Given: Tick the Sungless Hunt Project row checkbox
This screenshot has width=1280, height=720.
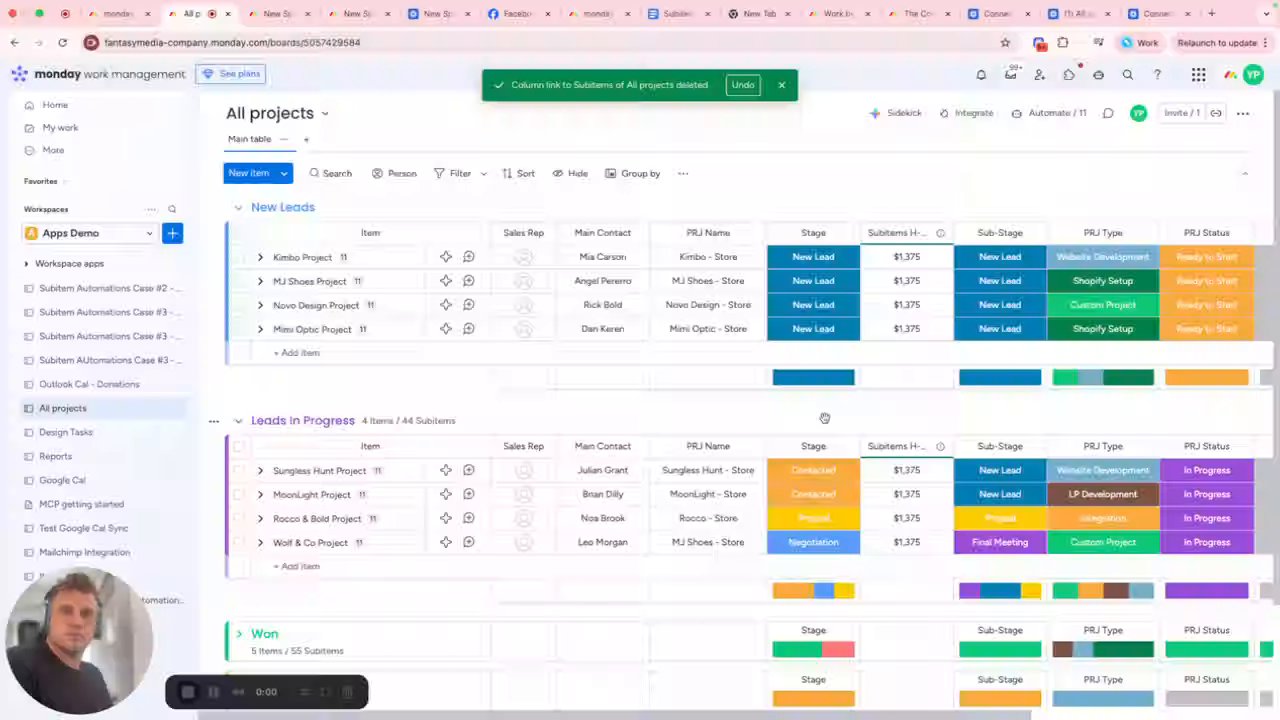Looking at the screenshot, I should [238, 470].
